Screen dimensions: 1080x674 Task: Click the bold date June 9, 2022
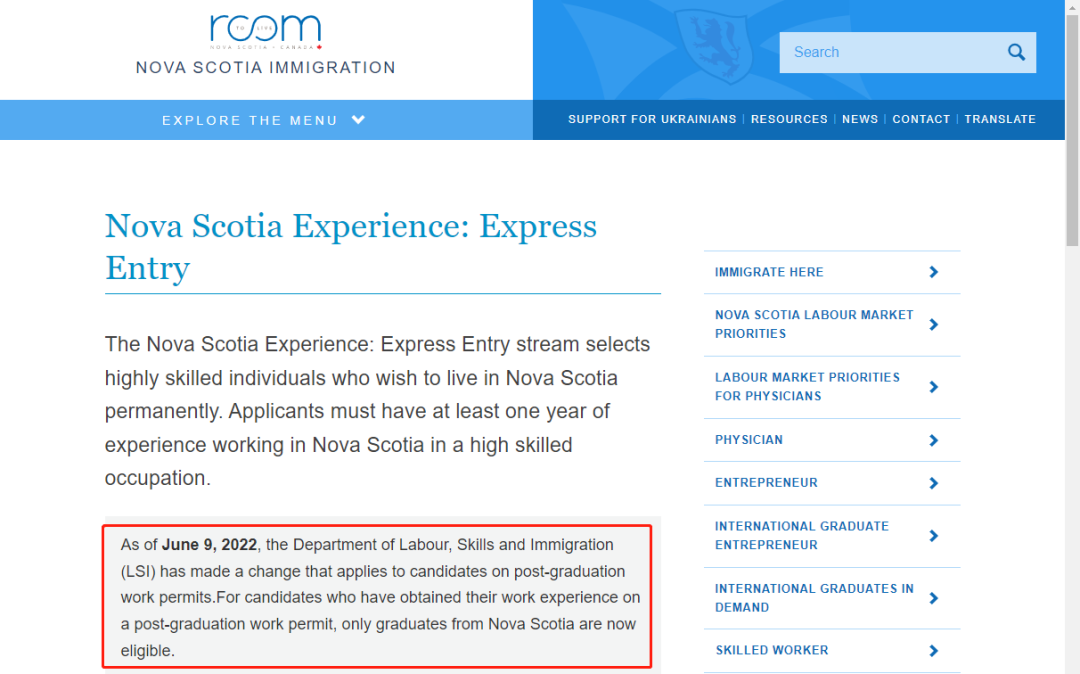tap(209, 545)
